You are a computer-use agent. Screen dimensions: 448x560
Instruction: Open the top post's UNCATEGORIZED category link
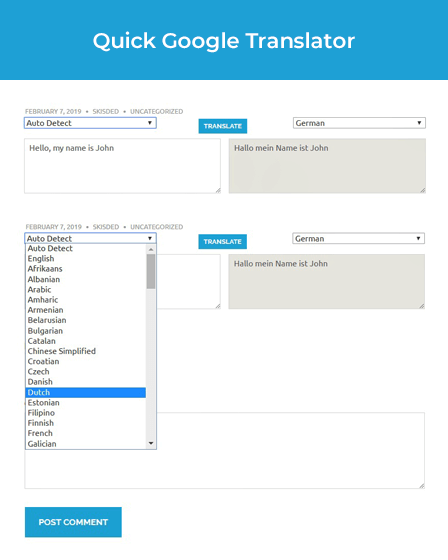156,111
